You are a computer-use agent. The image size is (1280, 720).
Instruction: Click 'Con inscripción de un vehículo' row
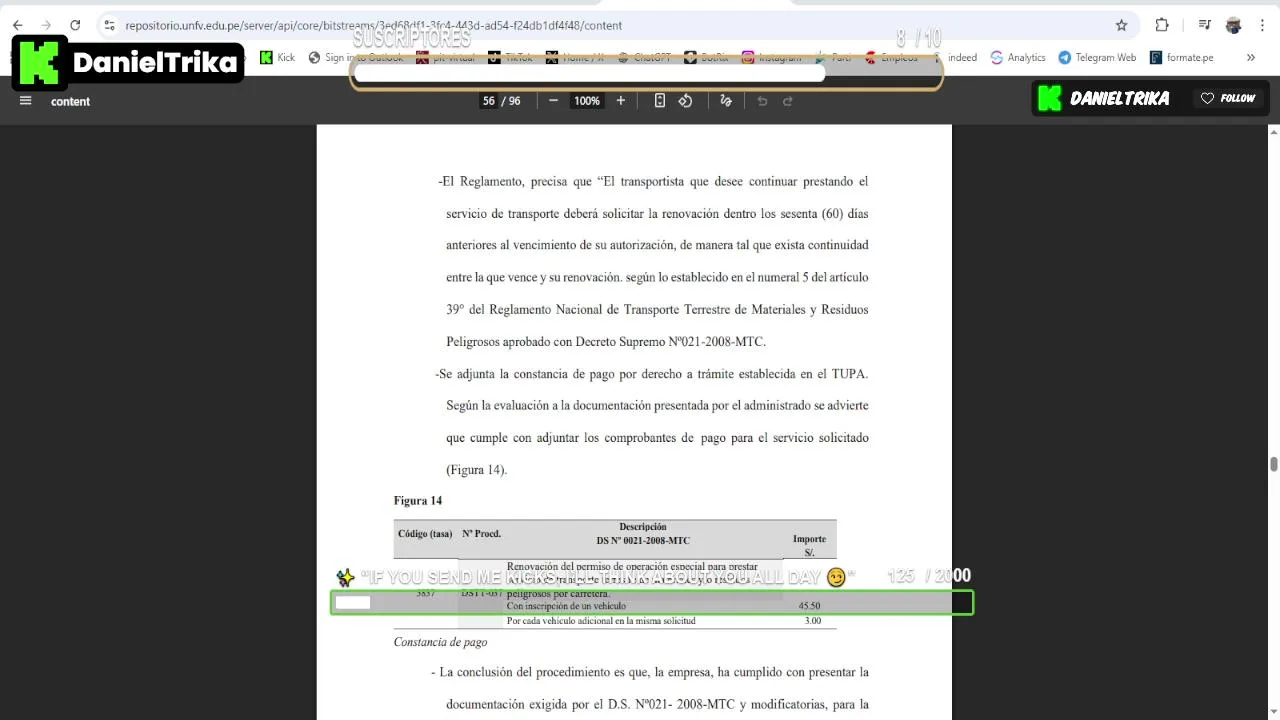pyautogui.click(x=566, y=606)
